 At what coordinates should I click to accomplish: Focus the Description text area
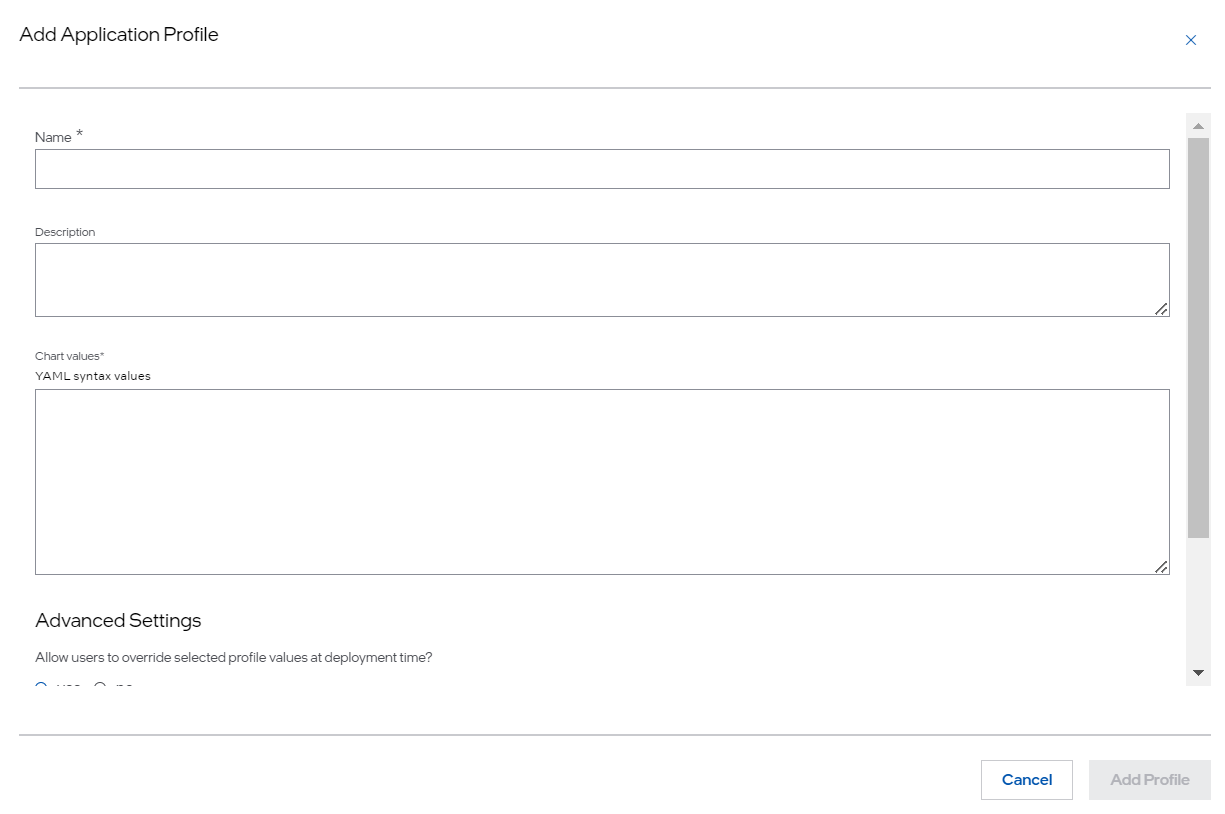(601, 280)
